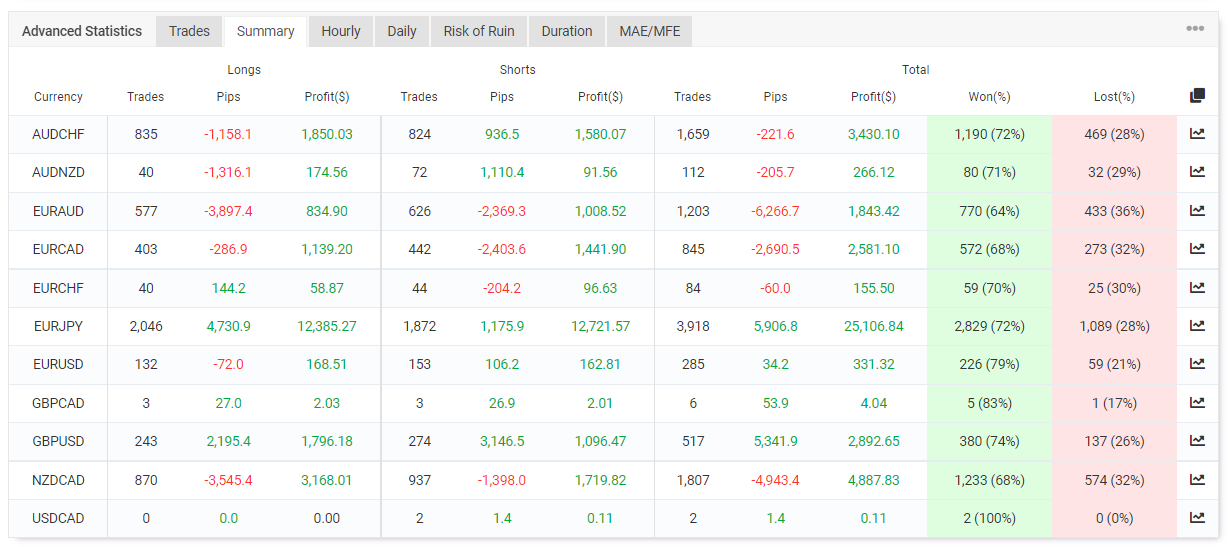Image resolution: width=1231 pixels, height=547 pixels.
Task: Select the EURJPY currency cell
Action: pos(58,326)
